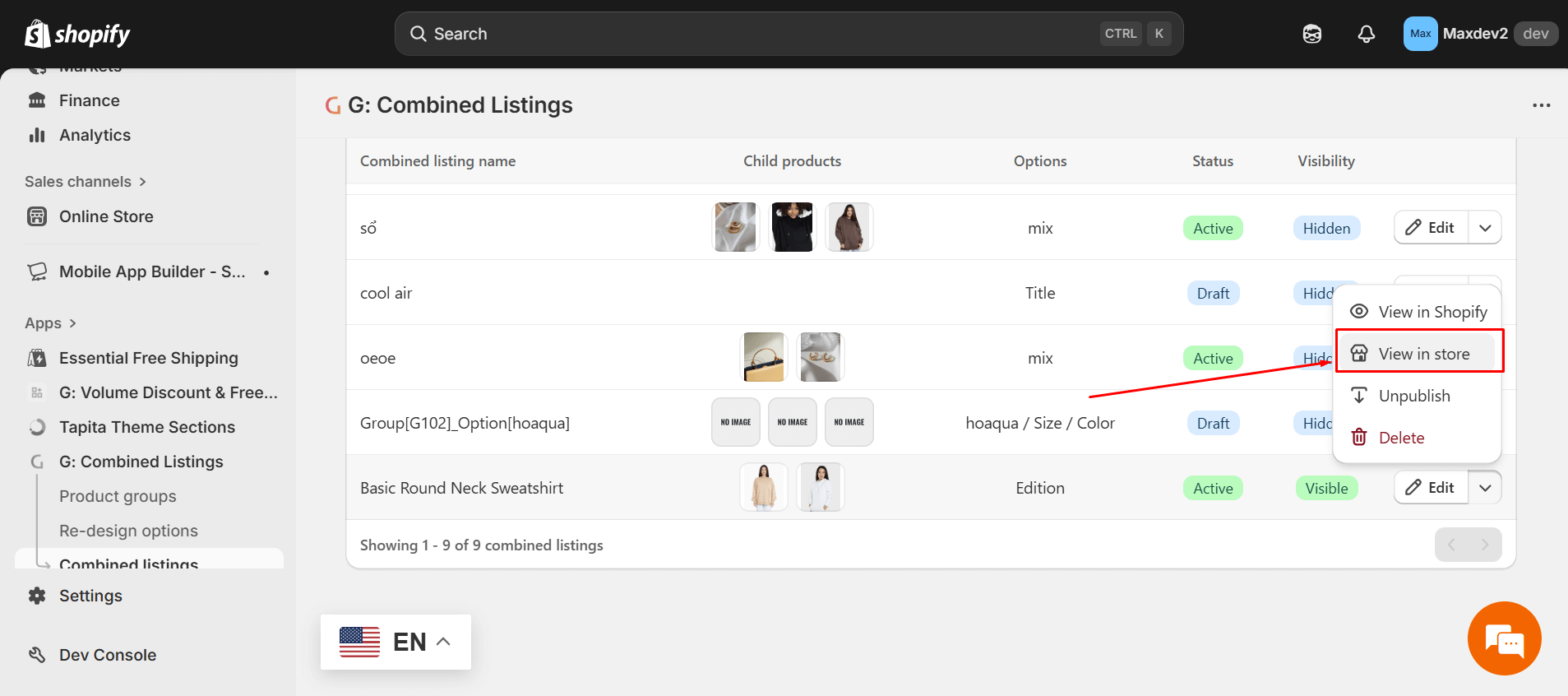This screenshot has height=696, width=1568.
Task: Click first child product thumbnail in 'sổ' row
Action: 735,227
